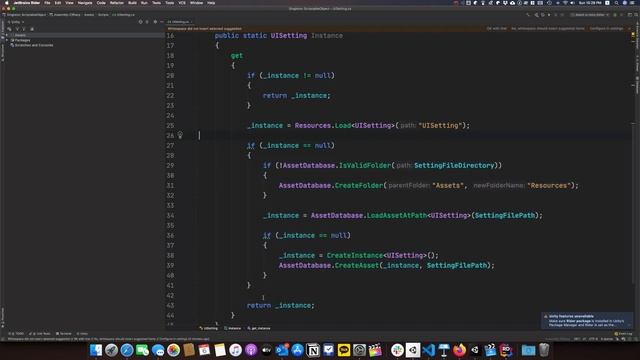This screenshot has height=360, width=640.
Task: Open the Refactor menu
Action: tap(117, 3)
